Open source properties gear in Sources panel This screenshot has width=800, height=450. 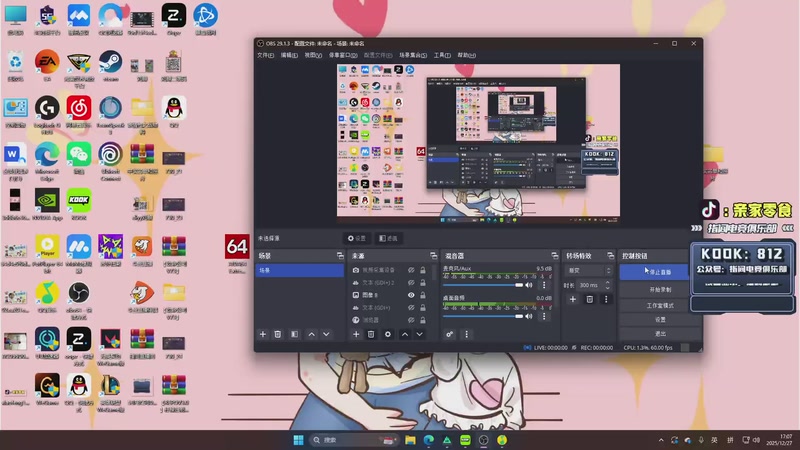(388, 334)
